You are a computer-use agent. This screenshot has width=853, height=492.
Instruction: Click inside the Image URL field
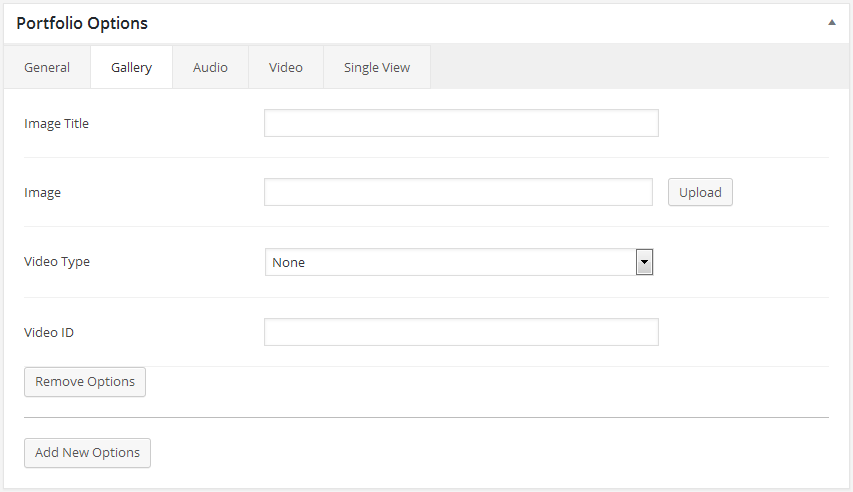point(458,192)
